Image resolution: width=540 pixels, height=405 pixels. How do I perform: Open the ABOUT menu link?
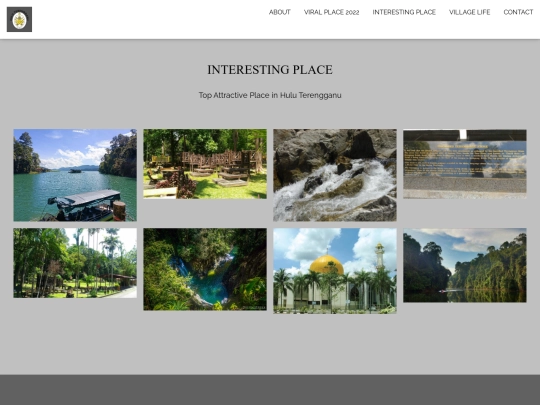click(280, 12)
